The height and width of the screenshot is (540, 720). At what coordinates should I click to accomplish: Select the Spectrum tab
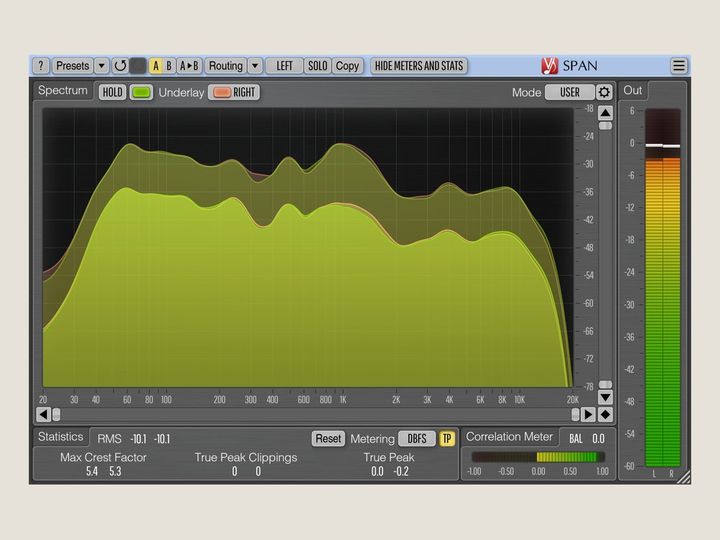(x=63, y=90)
